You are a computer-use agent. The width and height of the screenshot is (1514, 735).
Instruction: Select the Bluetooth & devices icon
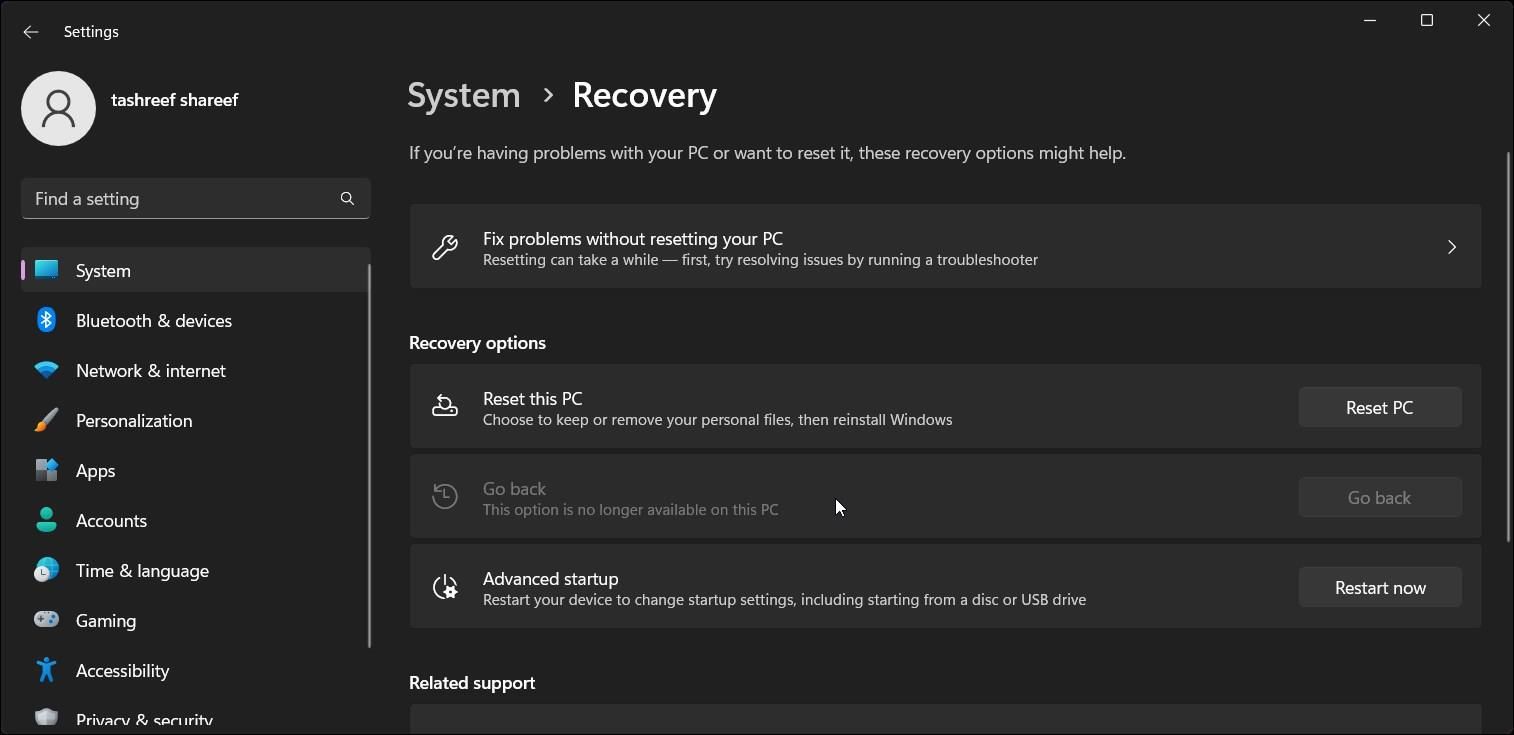(x=46, y=320)
